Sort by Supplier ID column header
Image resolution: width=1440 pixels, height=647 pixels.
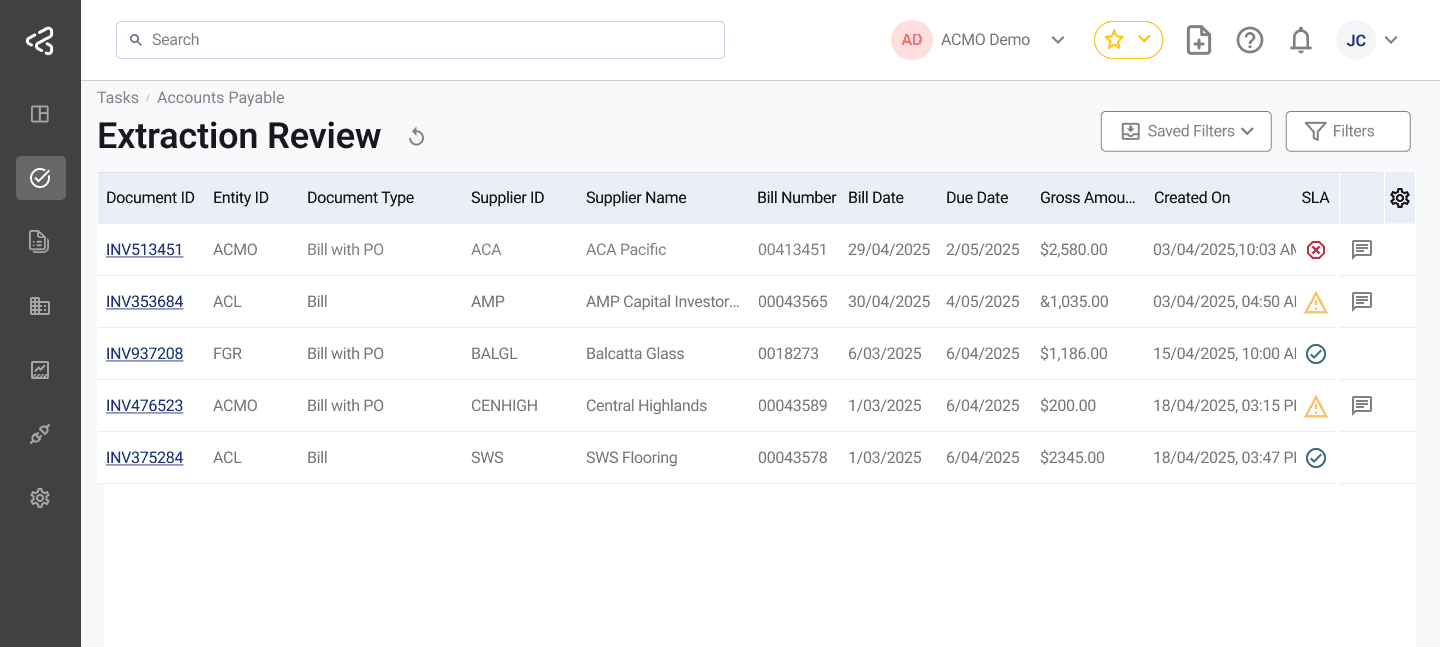(x=508, y=198)
